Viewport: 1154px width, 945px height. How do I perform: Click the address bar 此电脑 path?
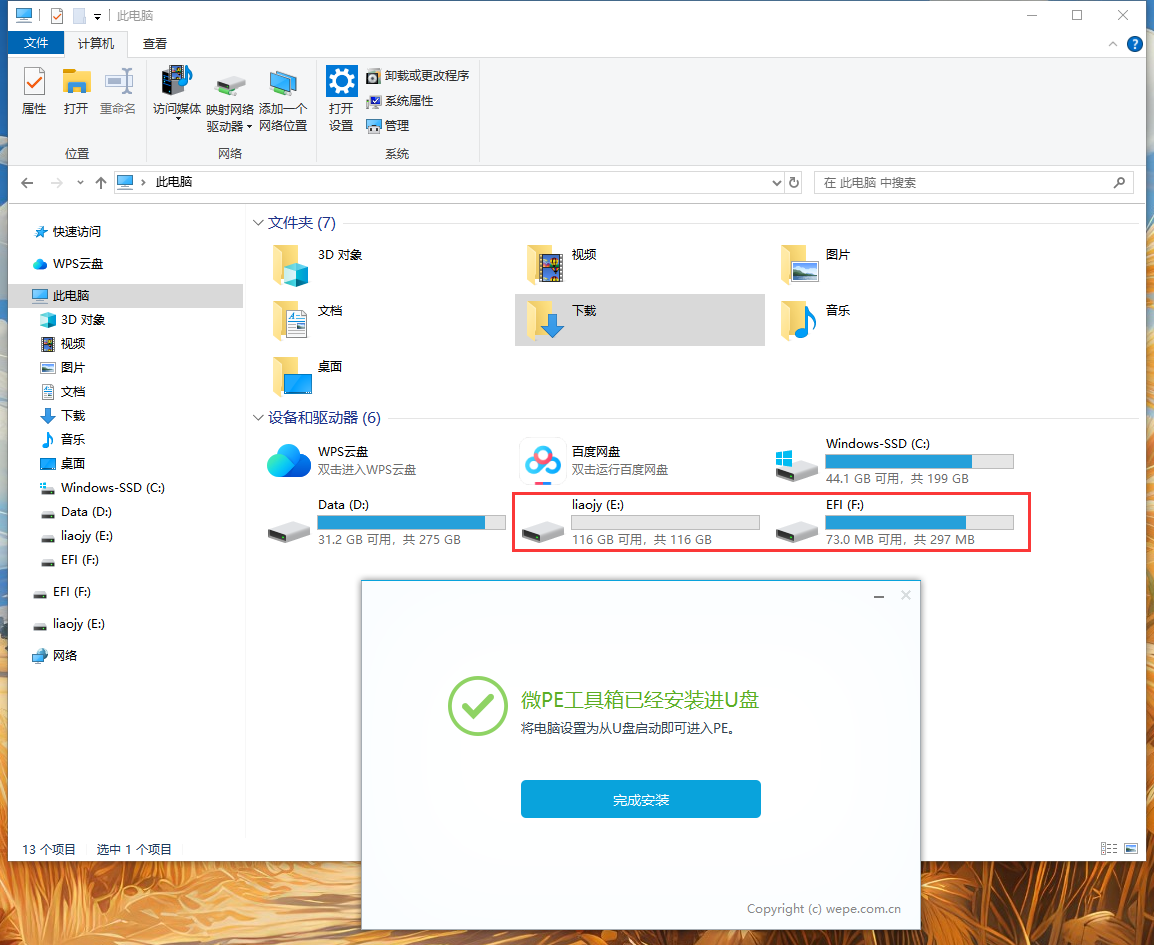point(174,182)
